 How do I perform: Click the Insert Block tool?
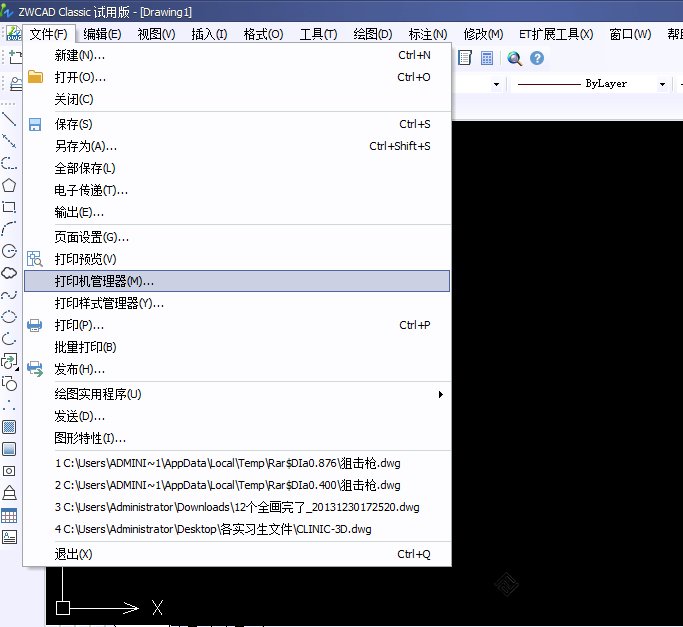point(9,361)
